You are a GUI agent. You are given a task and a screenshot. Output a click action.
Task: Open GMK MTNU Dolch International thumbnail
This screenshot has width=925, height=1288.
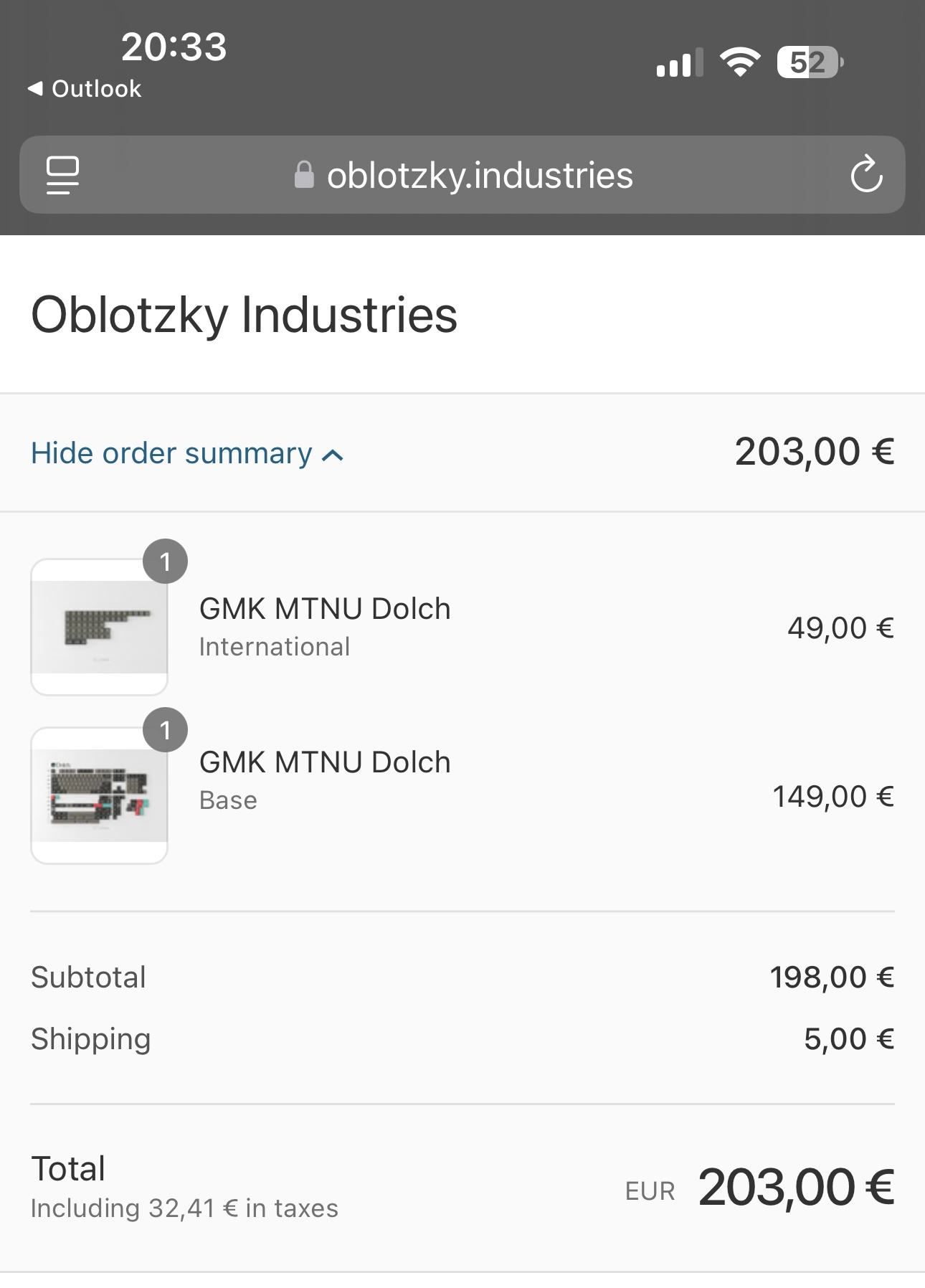[99, 628]
